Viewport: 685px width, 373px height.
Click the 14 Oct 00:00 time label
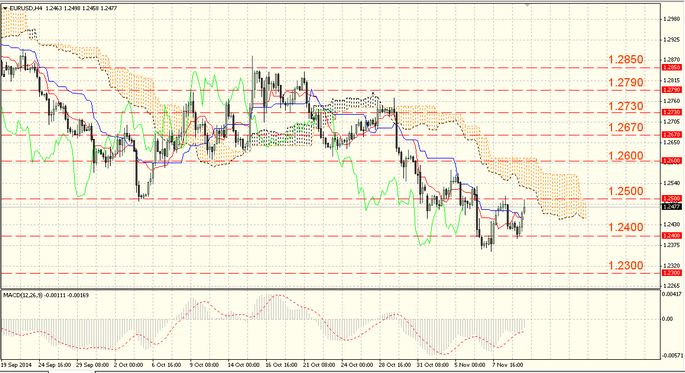click(x=243, y=365)
